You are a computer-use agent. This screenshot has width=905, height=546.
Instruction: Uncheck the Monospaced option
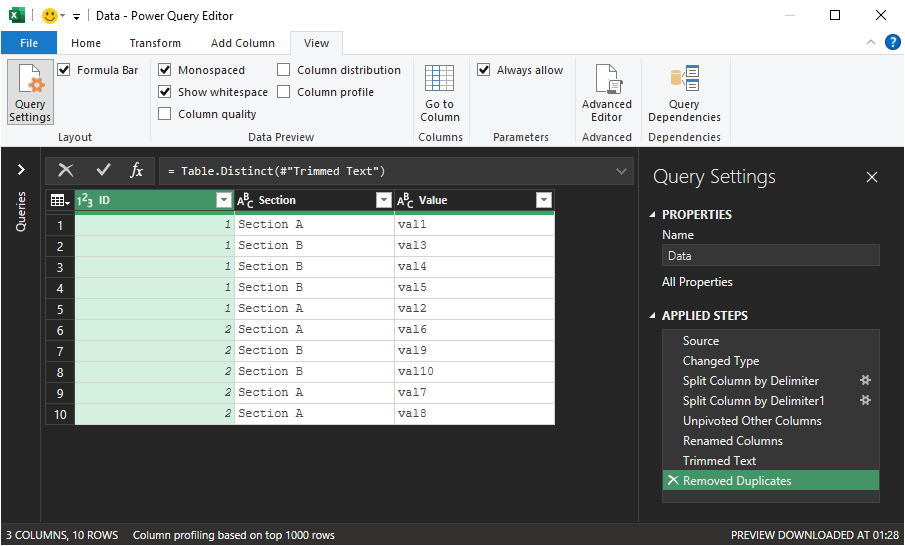click(164, 70)
